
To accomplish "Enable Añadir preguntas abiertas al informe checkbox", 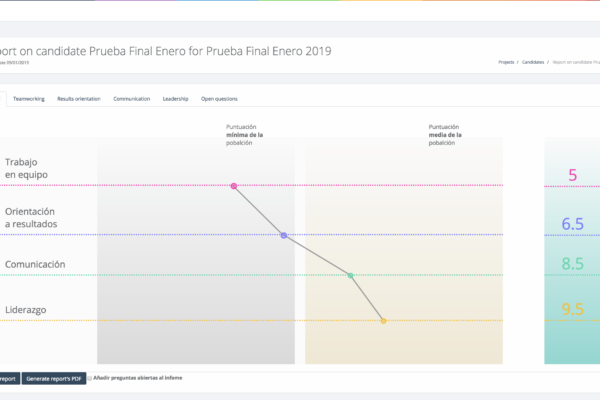I will pyautogui.click(x=90, y=378).
